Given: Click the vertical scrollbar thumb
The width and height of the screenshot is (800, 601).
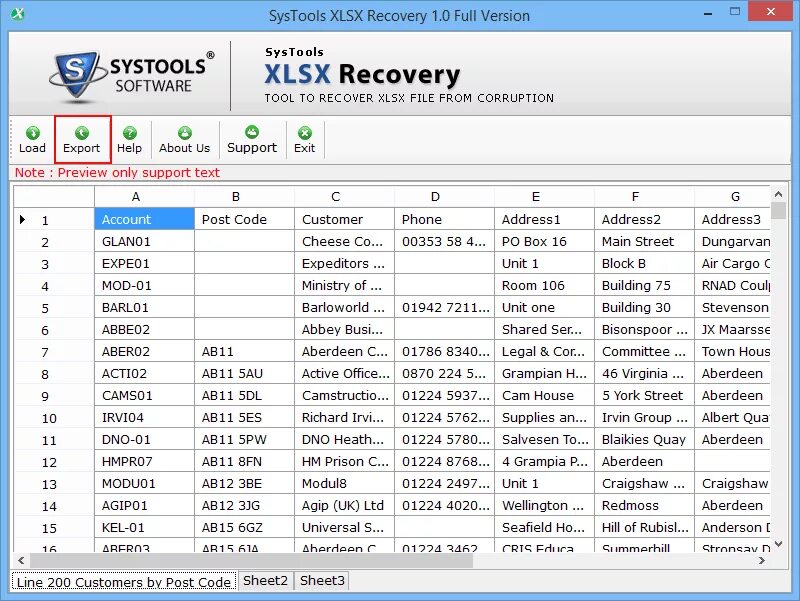Looking at the screenshot, I should point(778,210).
